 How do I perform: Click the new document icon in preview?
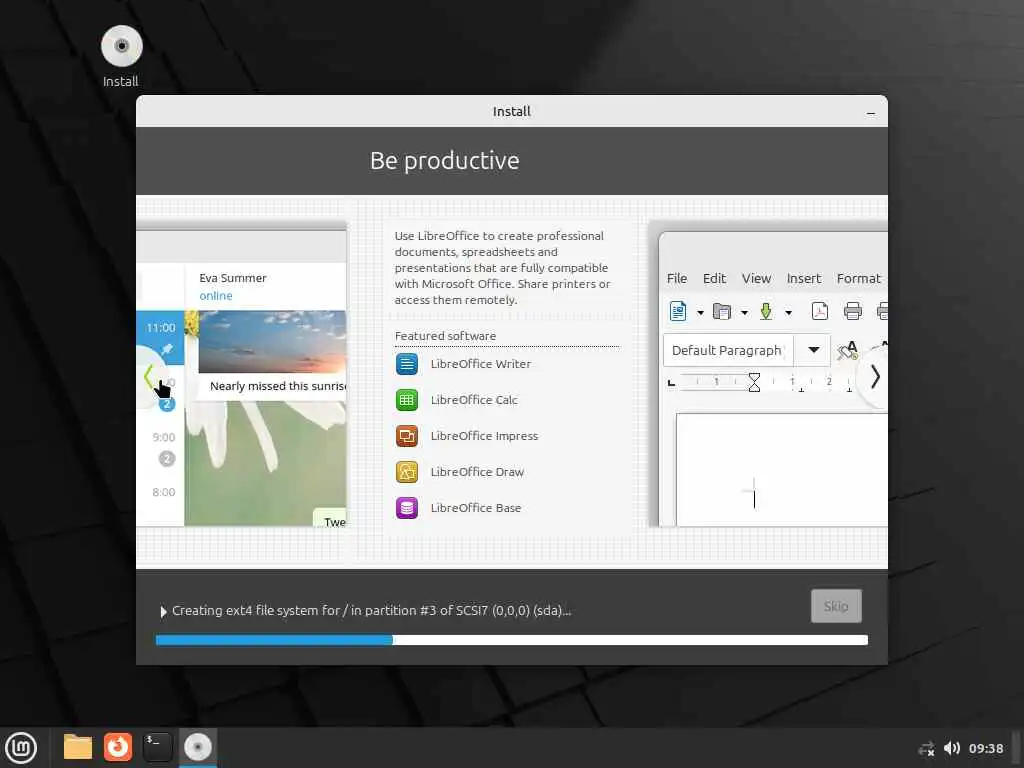point(678,311)
